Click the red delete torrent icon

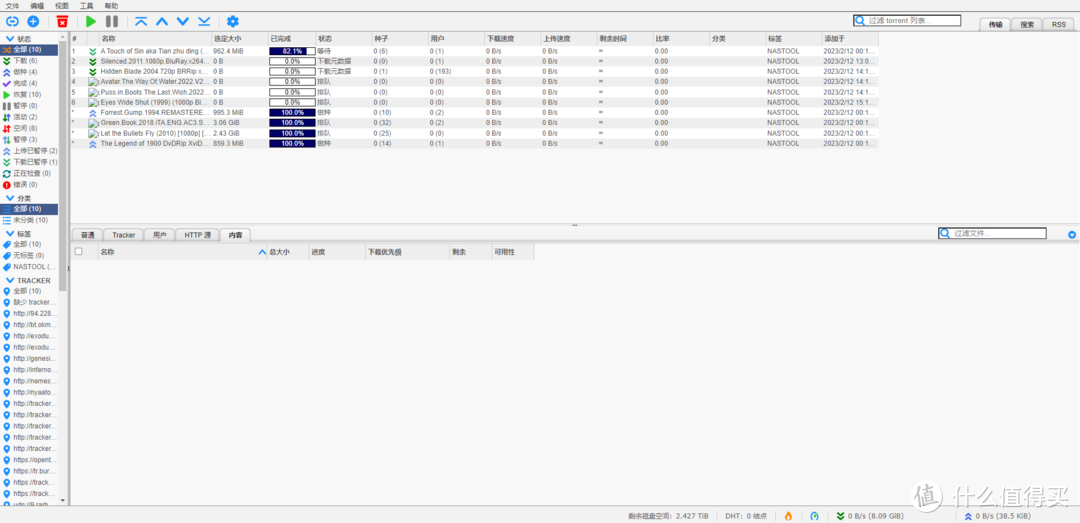pyautogui.click(x=62, y=21)
